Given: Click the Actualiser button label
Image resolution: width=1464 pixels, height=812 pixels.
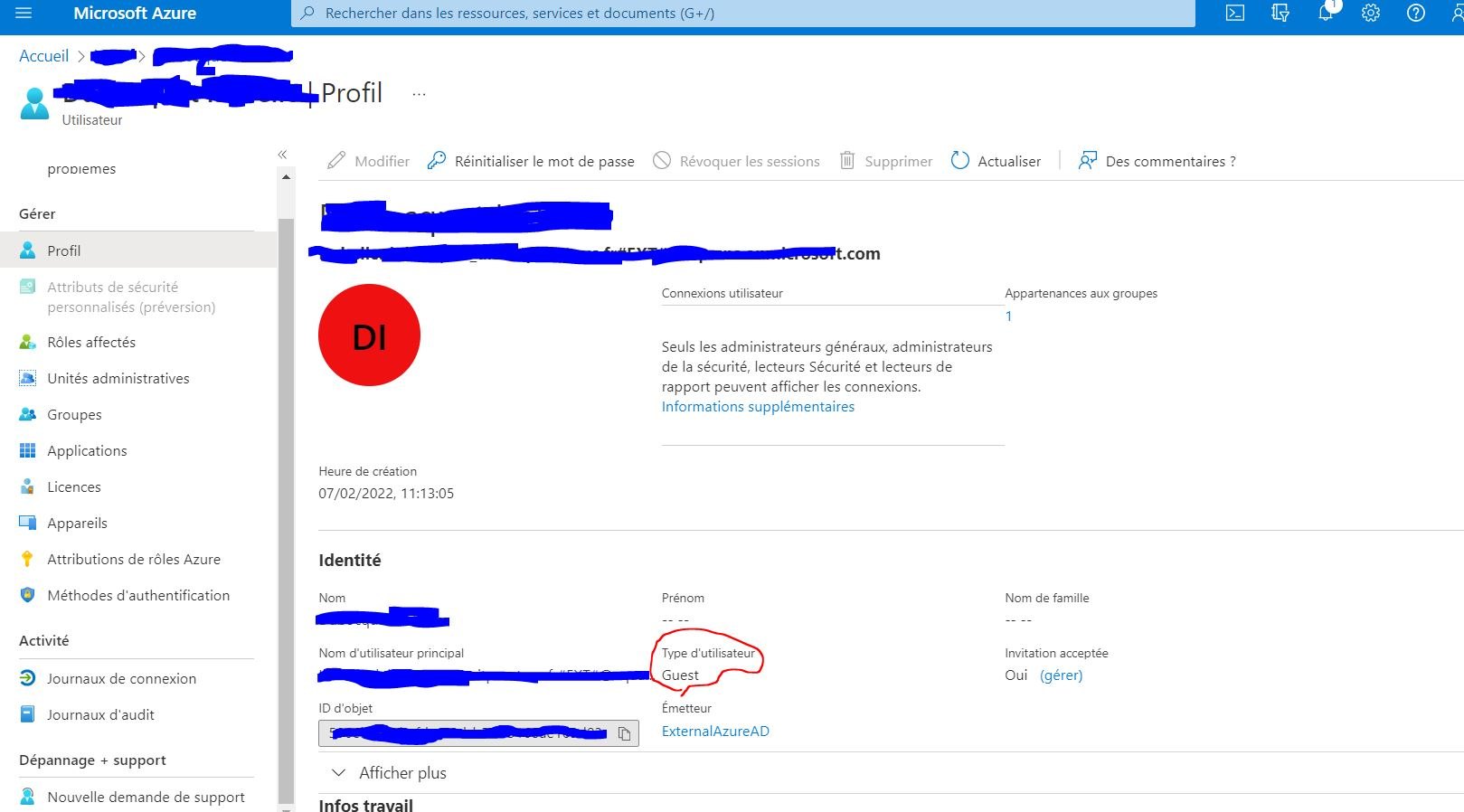Looking at the screenshot, I should (x=1009, y=161).
